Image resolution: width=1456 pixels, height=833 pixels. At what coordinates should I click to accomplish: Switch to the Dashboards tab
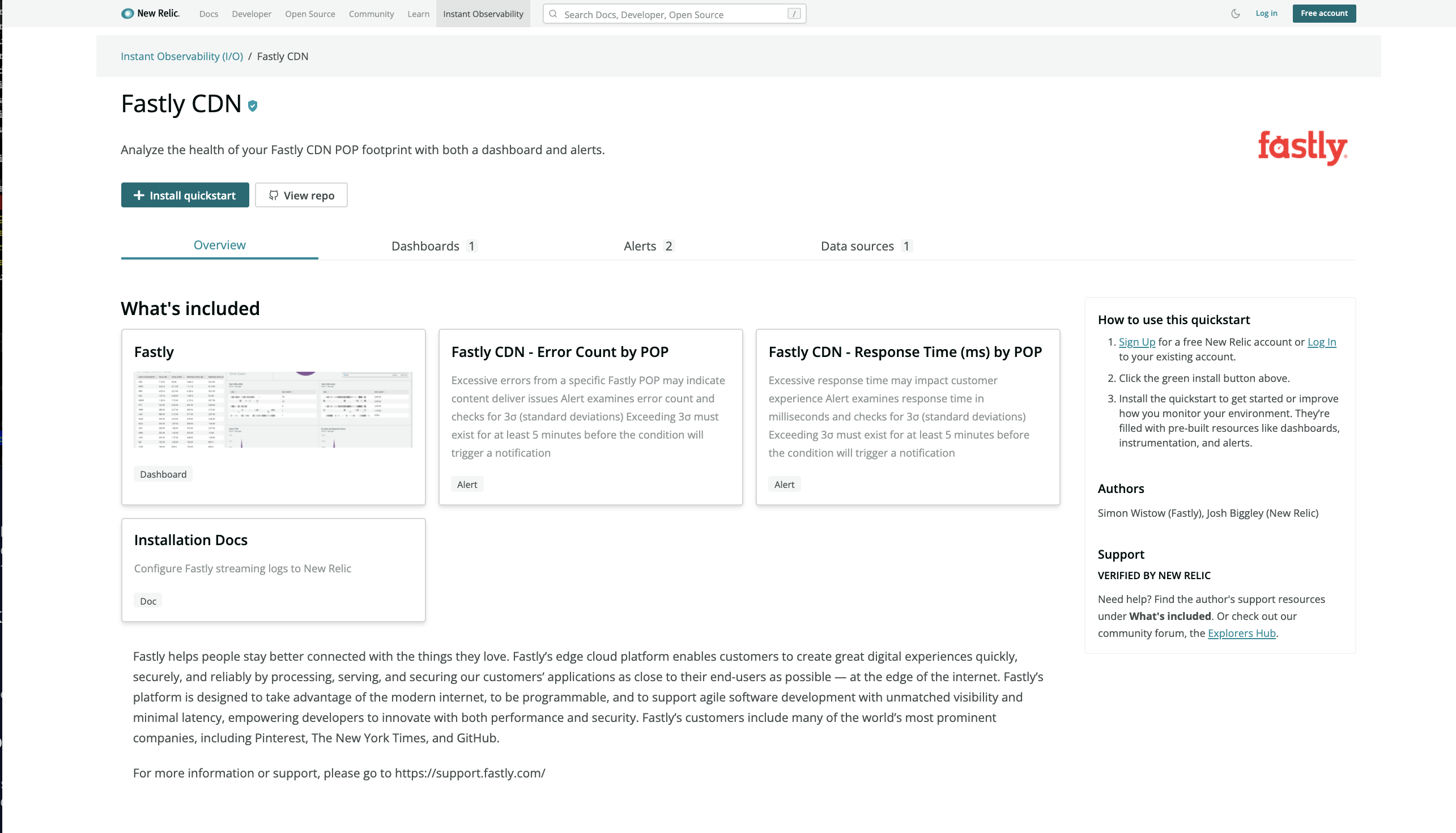[425, 246]
